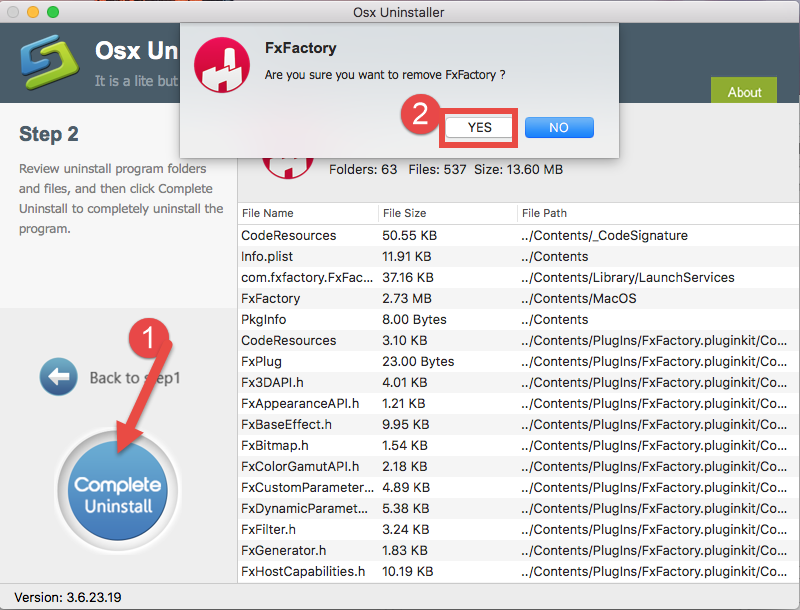Cancel removal by clicking NO
The width and height of the screenshot is (800, 610).
559,127
